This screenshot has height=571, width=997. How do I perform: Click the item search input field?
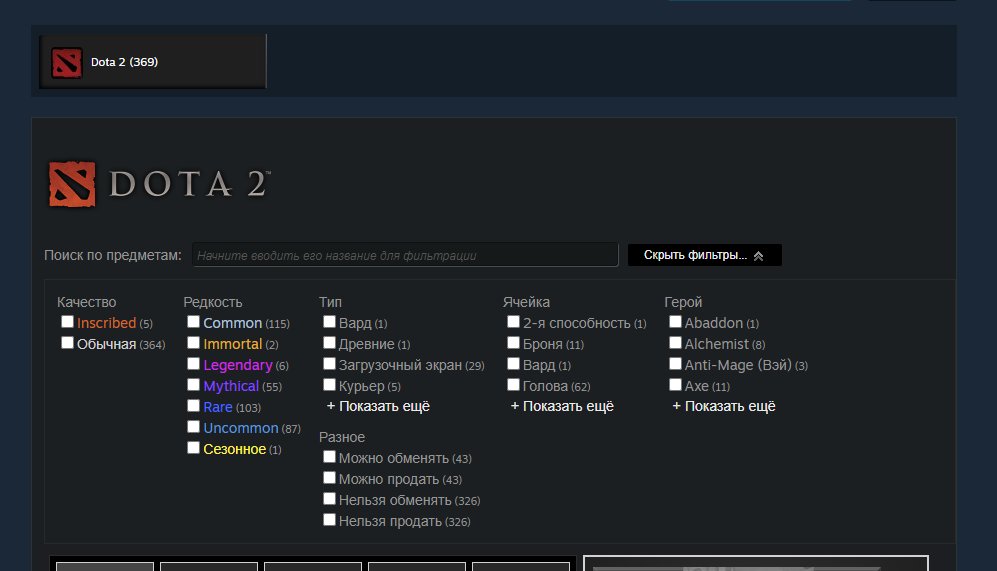pos(405,255)
